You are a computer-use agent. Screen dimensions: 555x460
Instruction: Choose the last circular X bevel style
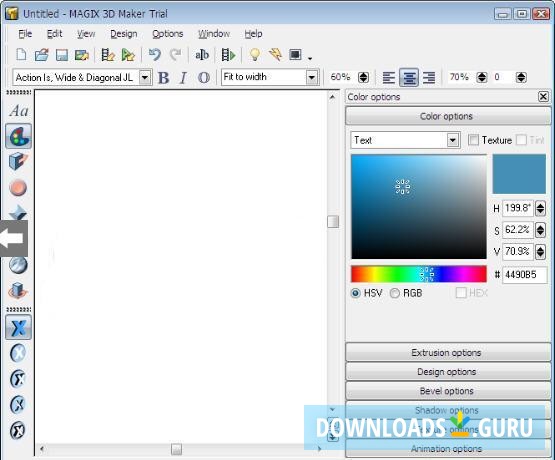[18, 430]
